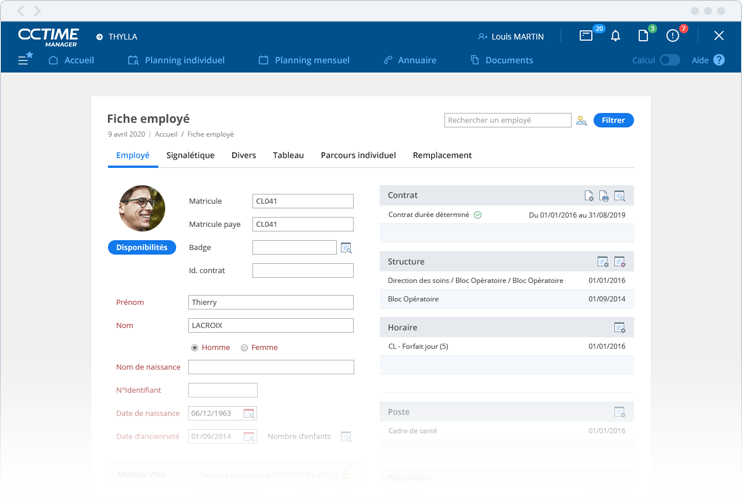742x502 pixels.
Task: Select Contrat durée déterminé row
Action: (506, 215)
